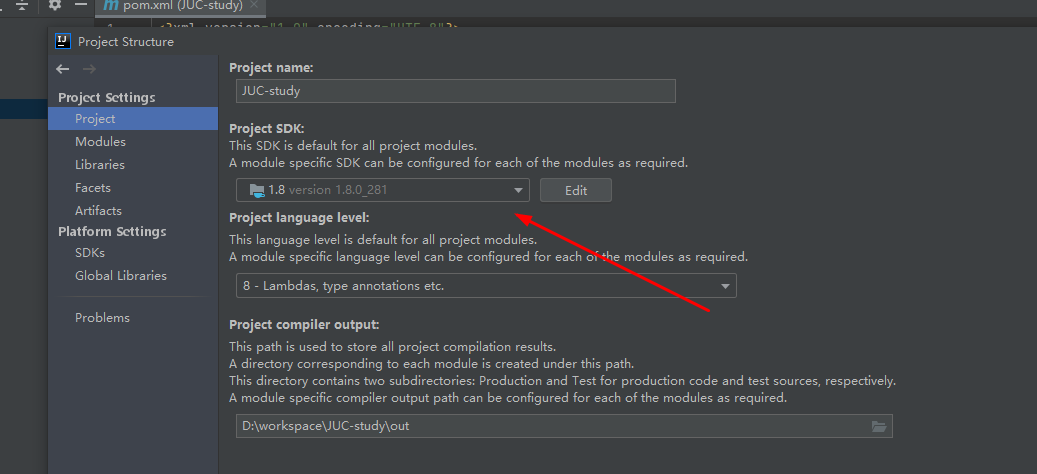Open the Problems section

[x=103, y=318]
